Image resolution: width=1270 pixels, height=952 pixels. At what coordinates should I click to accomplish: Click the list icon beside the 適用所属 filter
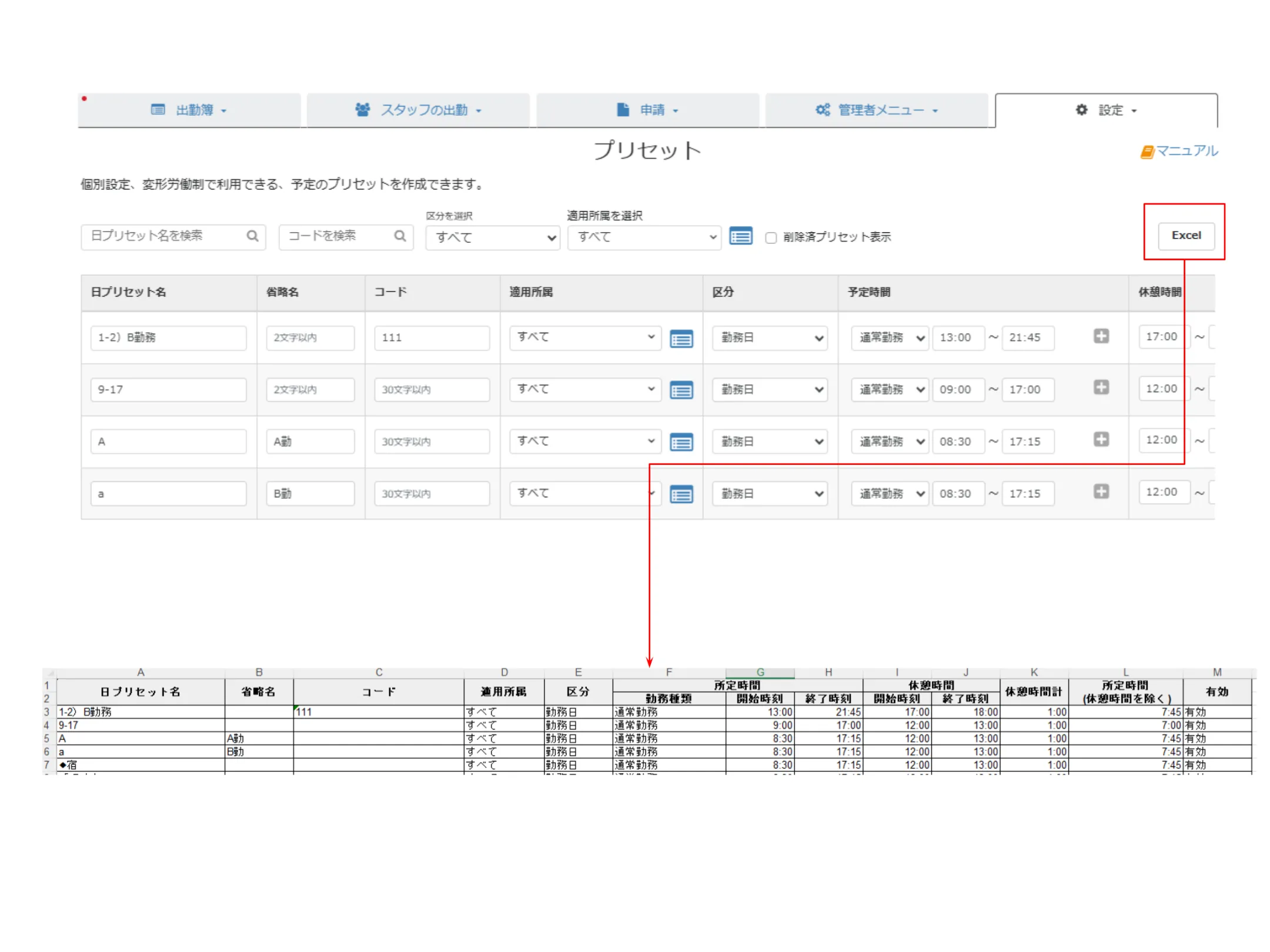740,236
